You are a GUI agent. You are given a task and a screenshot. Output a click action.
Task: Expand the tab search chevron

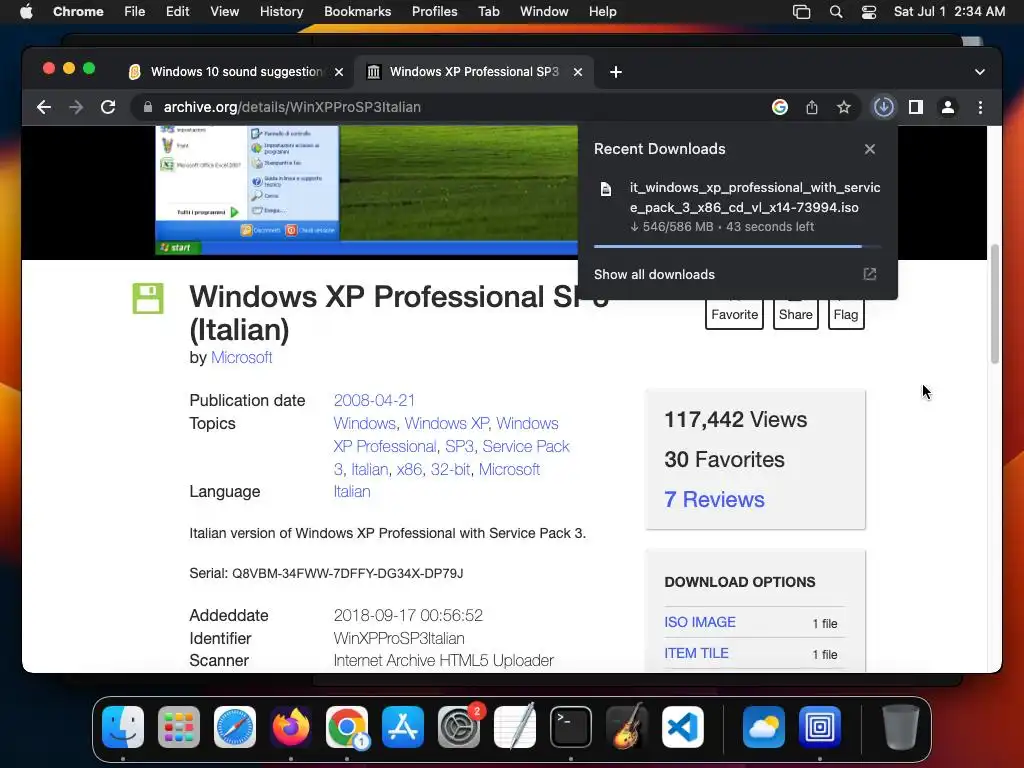coord(980,72)
